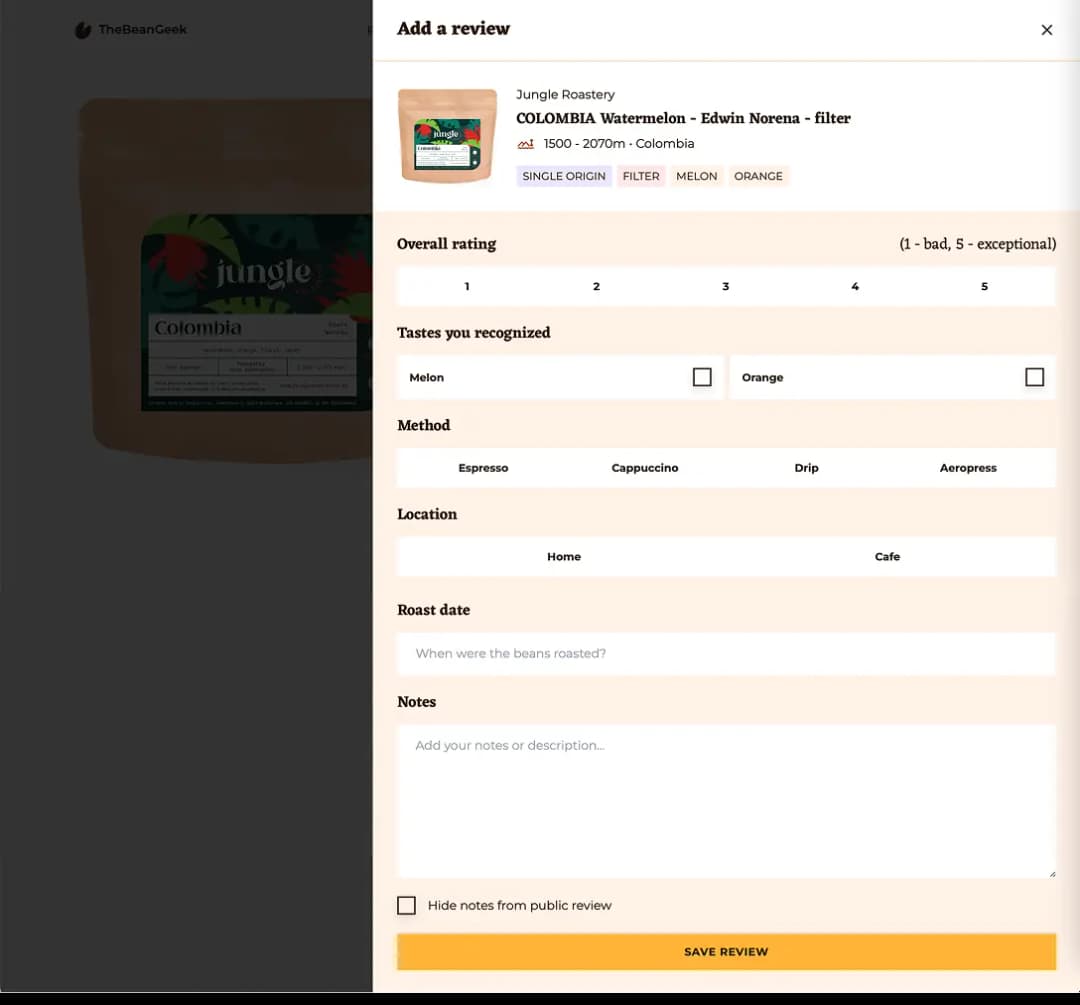The image size is (1080, 1005).
Task: Choose Aeropress under Method
Action: pyautogui.click(x=968, y=467)
